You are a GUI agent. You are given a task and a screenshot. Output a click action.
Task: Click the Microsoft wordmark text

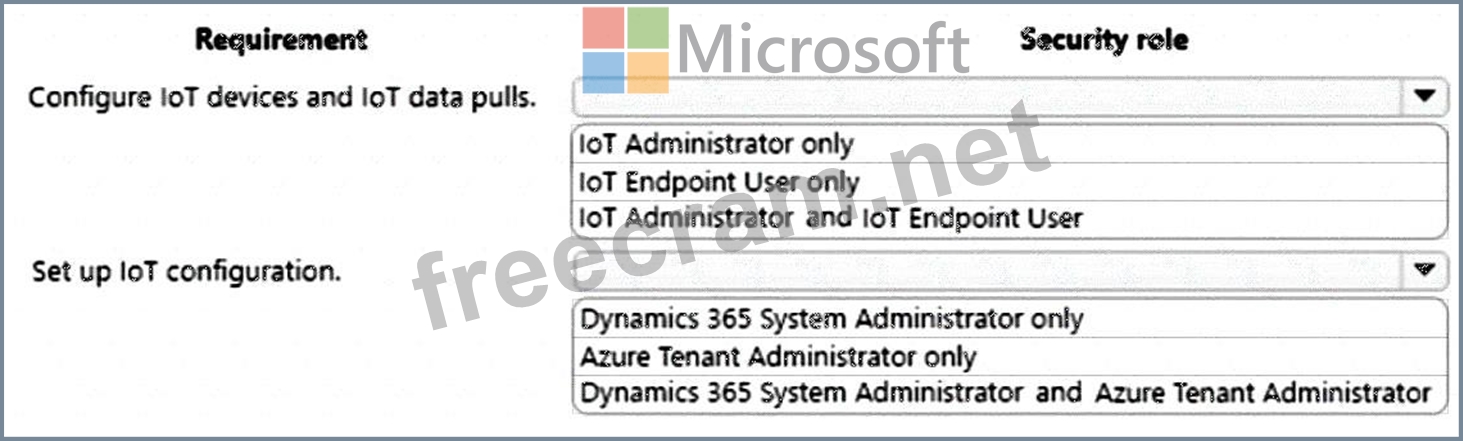[x=823, y=50]
